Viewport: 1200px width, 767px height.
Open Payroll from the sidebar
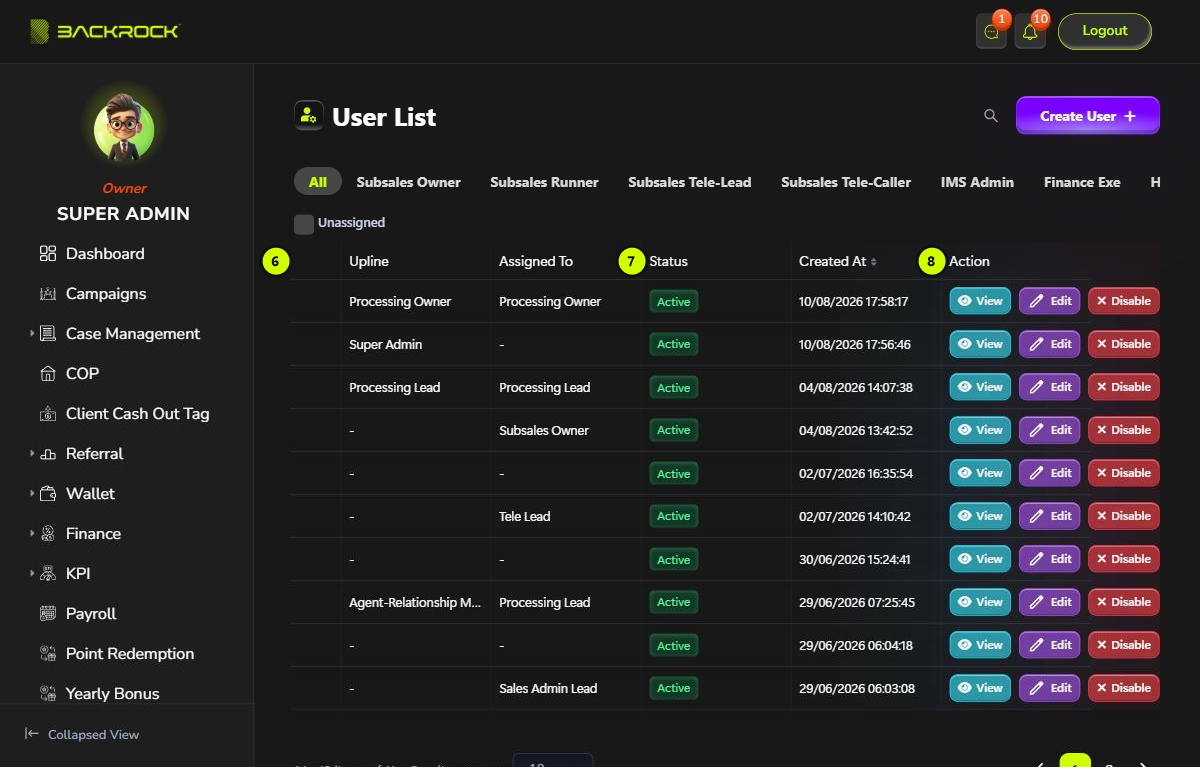91,614
